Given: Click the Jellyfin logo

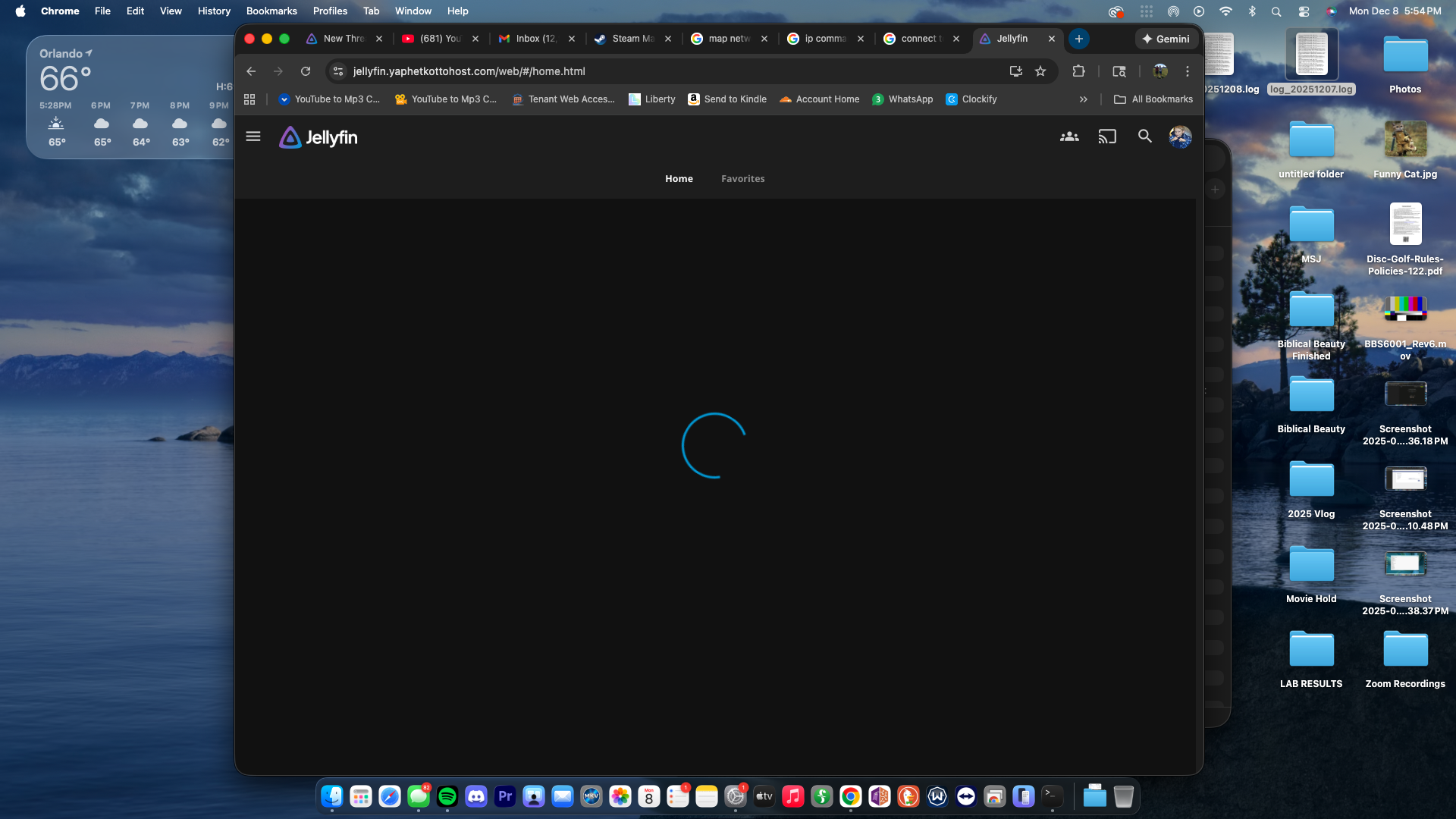Looking at the screenshot, I should [318, 137].
